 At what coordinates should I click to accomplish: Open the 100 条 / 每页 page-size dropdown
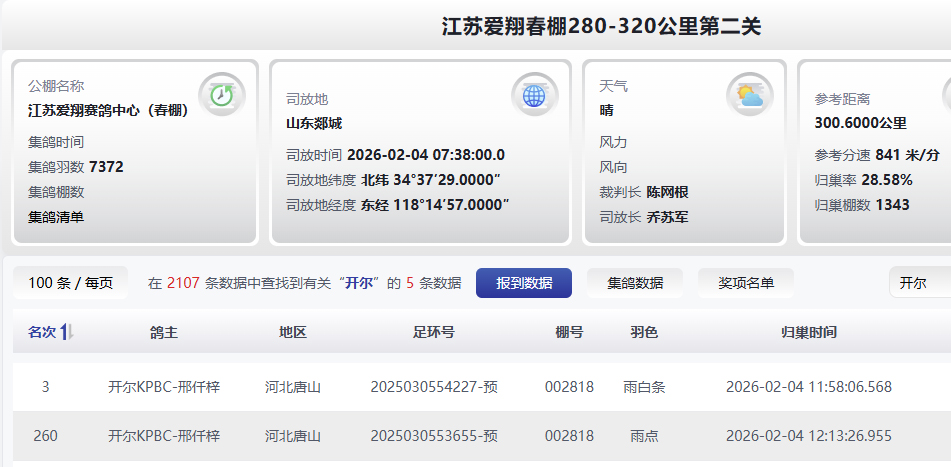pyautogui.click(x=70, y=283)
